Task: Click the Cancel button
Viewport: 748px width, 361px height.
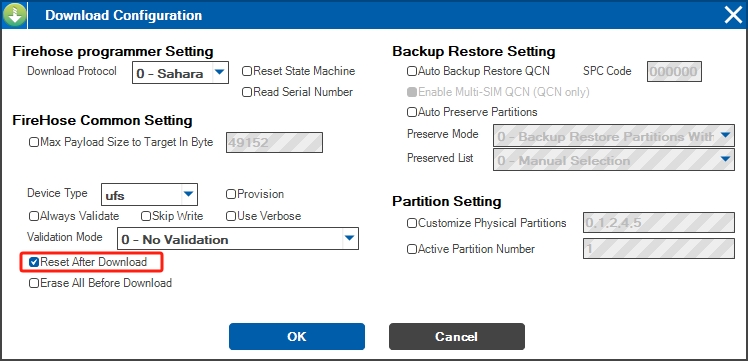Action: 457,336
